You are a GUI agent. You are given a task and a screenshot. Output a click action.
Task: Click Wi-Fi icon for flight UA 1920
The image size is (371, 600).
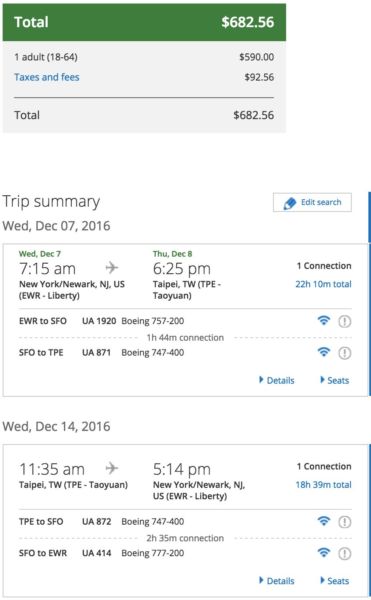coord(324,320)
